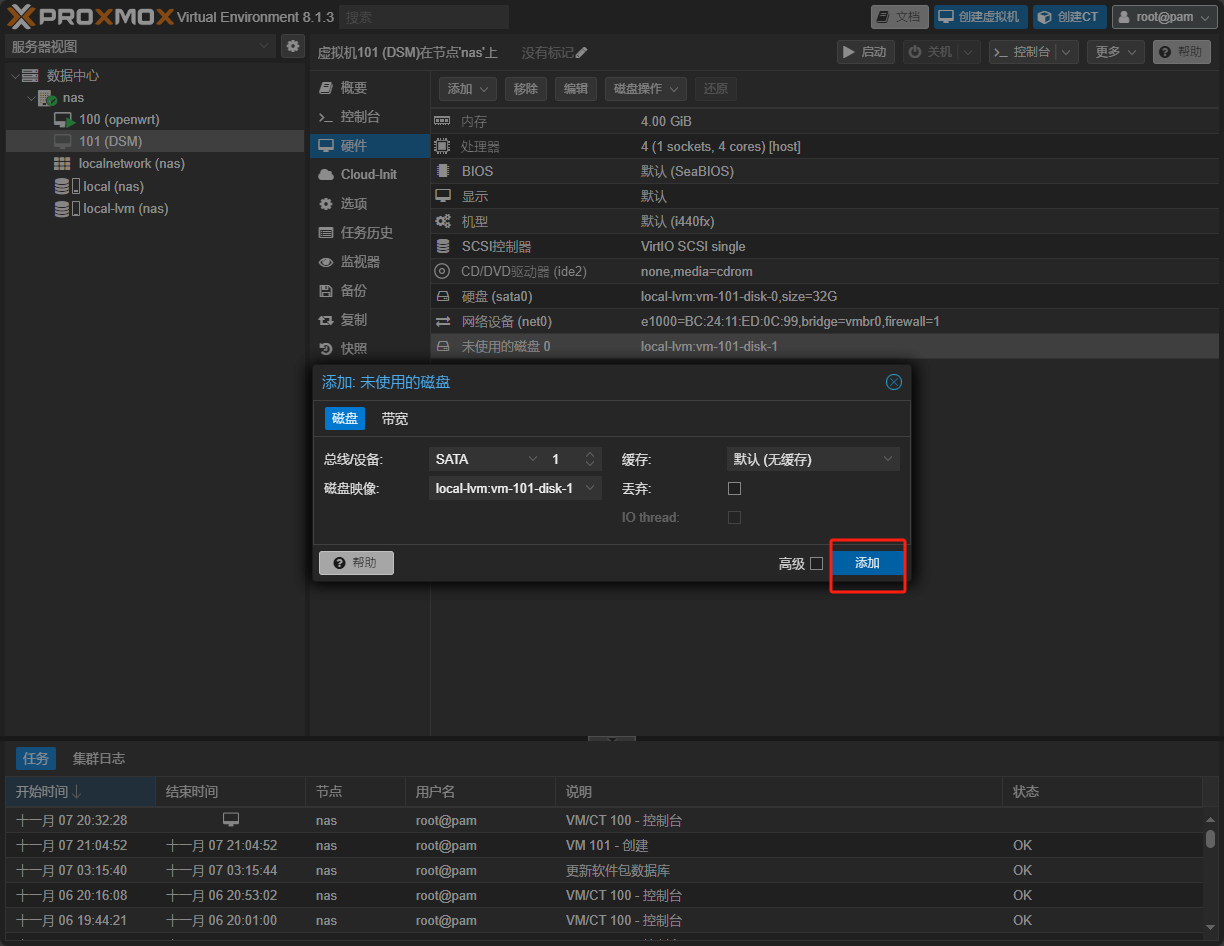Viewport: 1224px width, 946px height.
Task: Click the edit tags pencil icon
Action: tap(582, 52)
